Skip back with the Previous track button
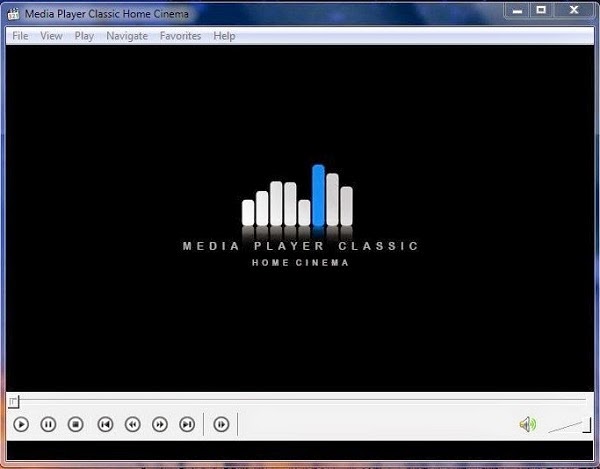Viewport: 600px width, 469px height. click(x=105, y=424)
